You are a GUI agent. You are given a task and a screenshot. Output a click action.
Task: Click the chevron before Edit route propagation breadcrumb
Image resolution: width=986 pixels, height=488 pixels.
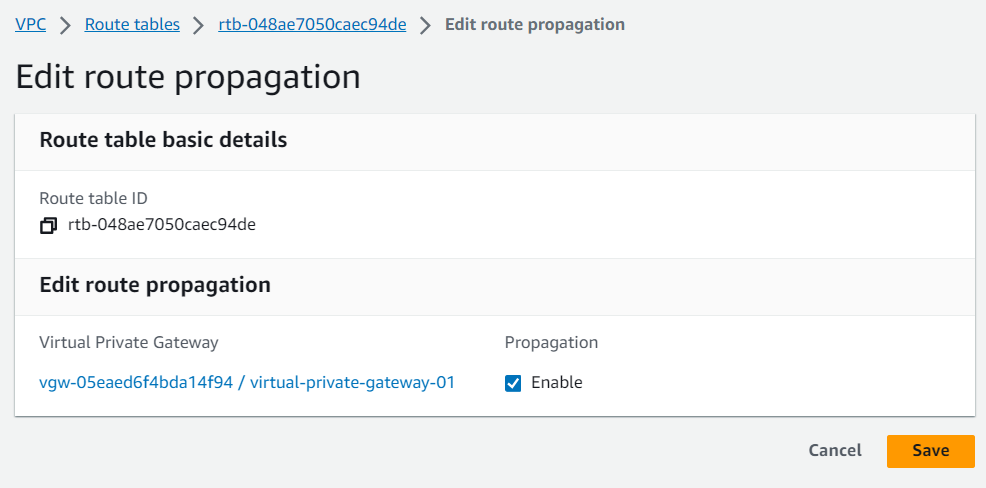426,25
